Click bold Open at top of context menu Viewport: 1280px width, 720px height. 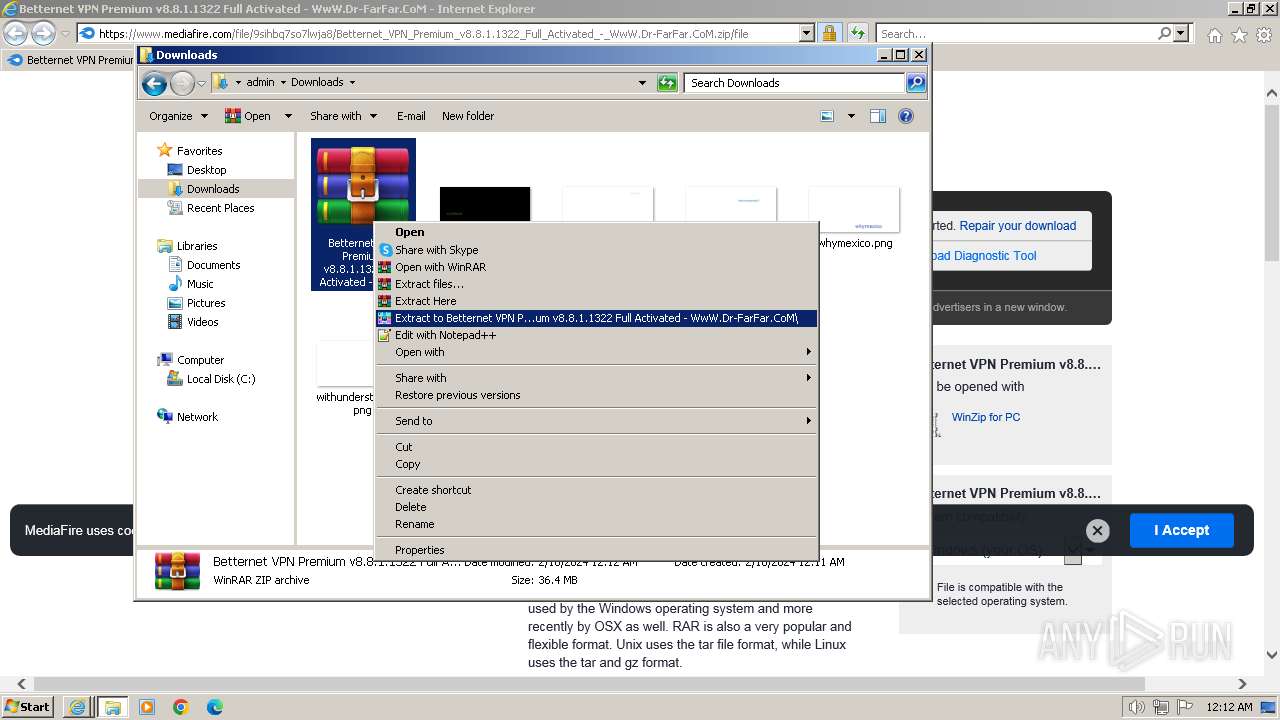tap(409, 232)
